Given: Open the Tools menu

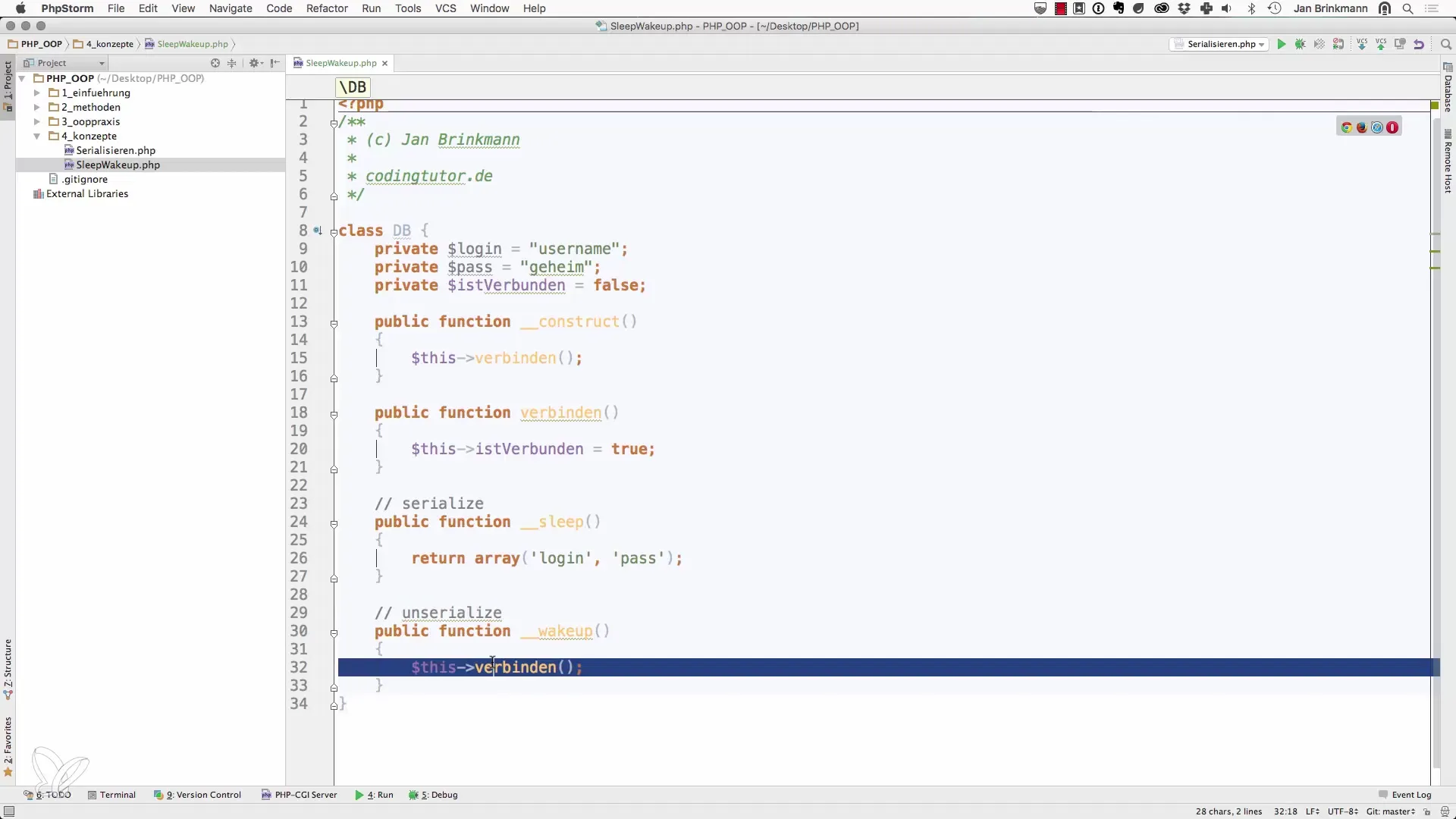Looking at the screenshot, I should 408,8.
